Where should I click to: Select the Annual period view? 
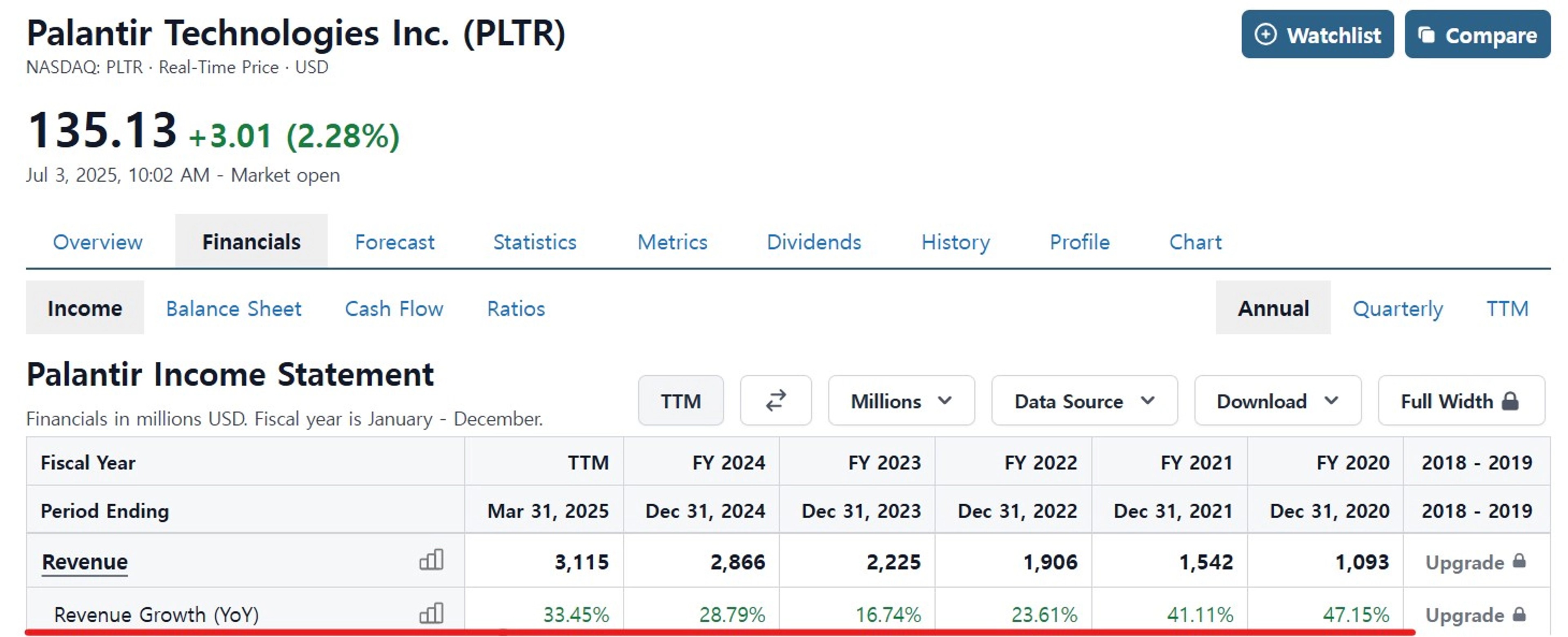pyautogui.click(x=1273, y=308)
